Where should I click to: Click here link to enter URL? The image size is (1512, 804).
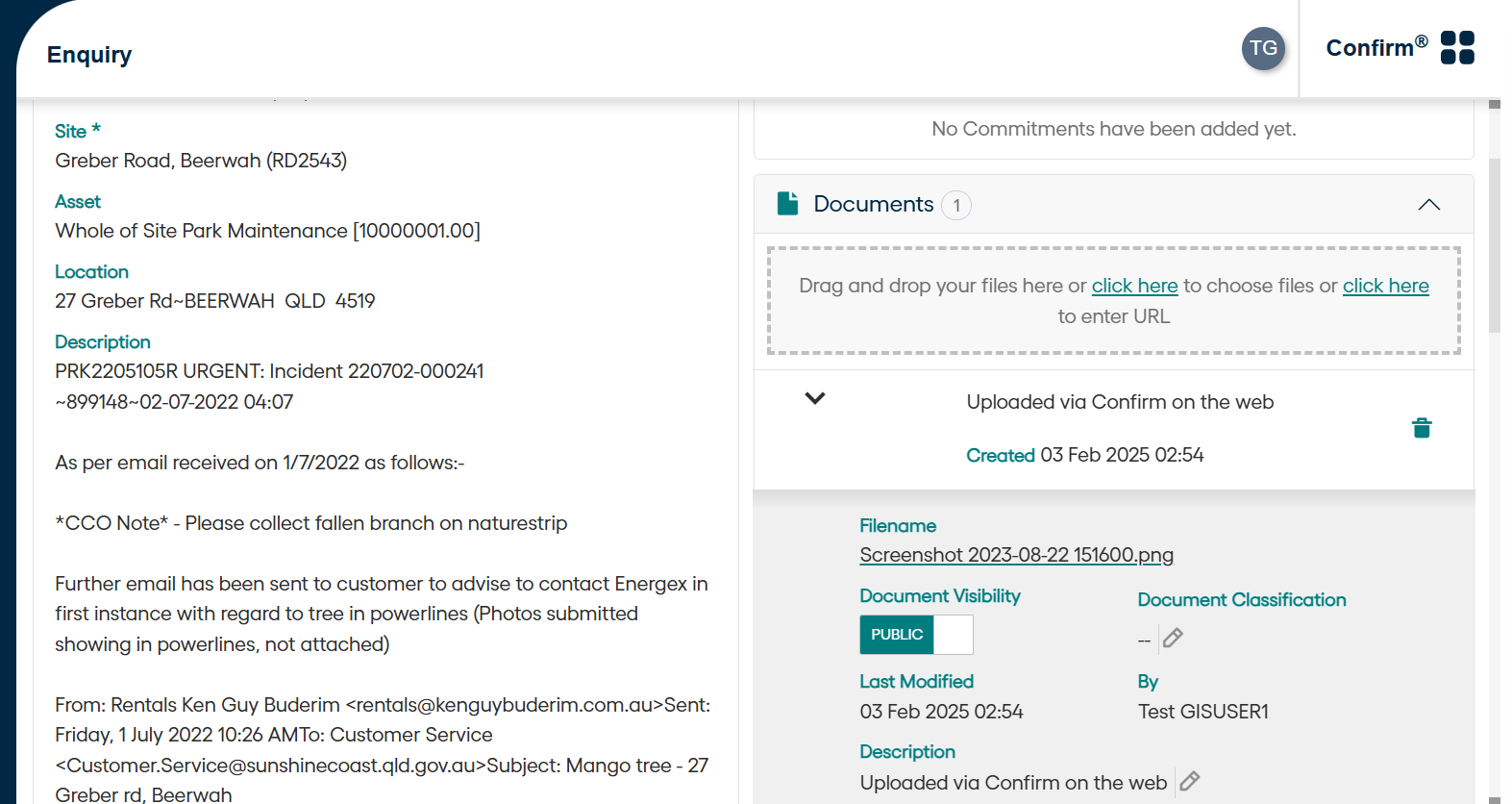pos(1385,286)
